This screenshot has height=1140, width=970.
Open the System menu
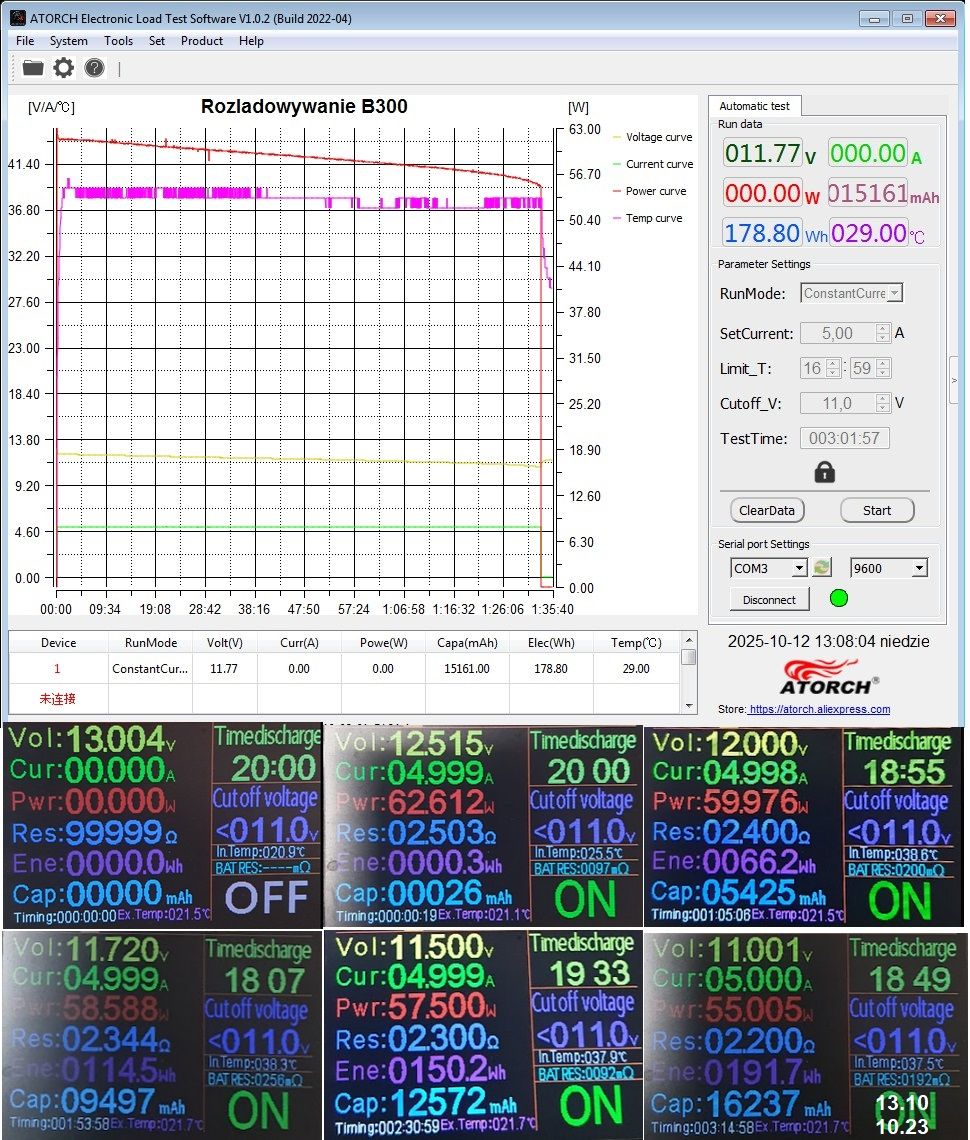(68, 41)
